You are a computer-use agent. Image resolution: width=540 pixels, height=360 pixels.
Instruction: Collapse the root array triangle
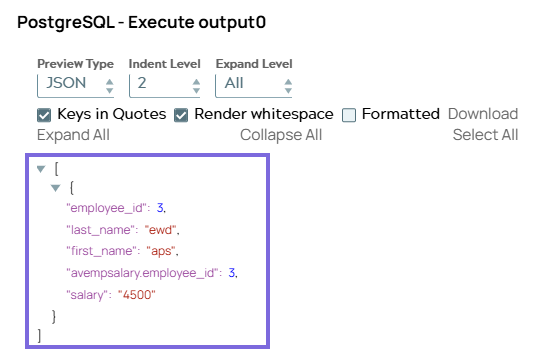[x=41, y=169]
